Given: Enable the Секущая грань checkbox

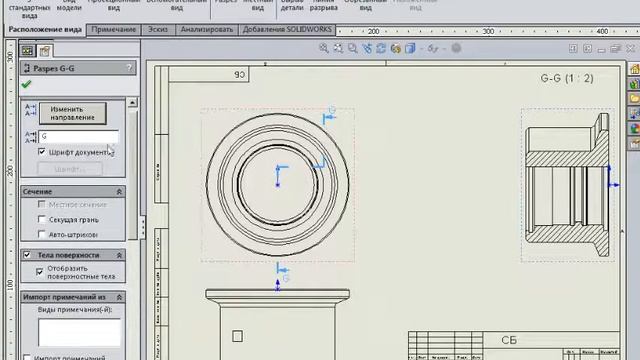Looking at the screenshot, I should pyautogui.click(x=42, y=219).
